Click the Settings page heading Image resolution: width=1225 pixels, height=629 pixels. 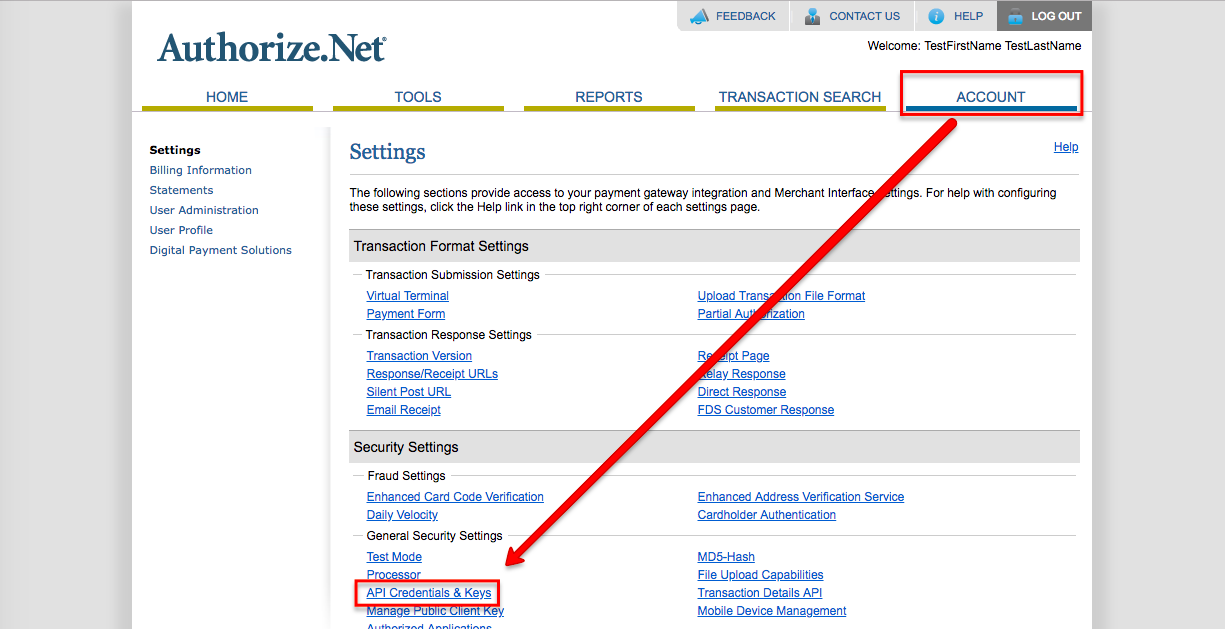click(x=387, y=152)
